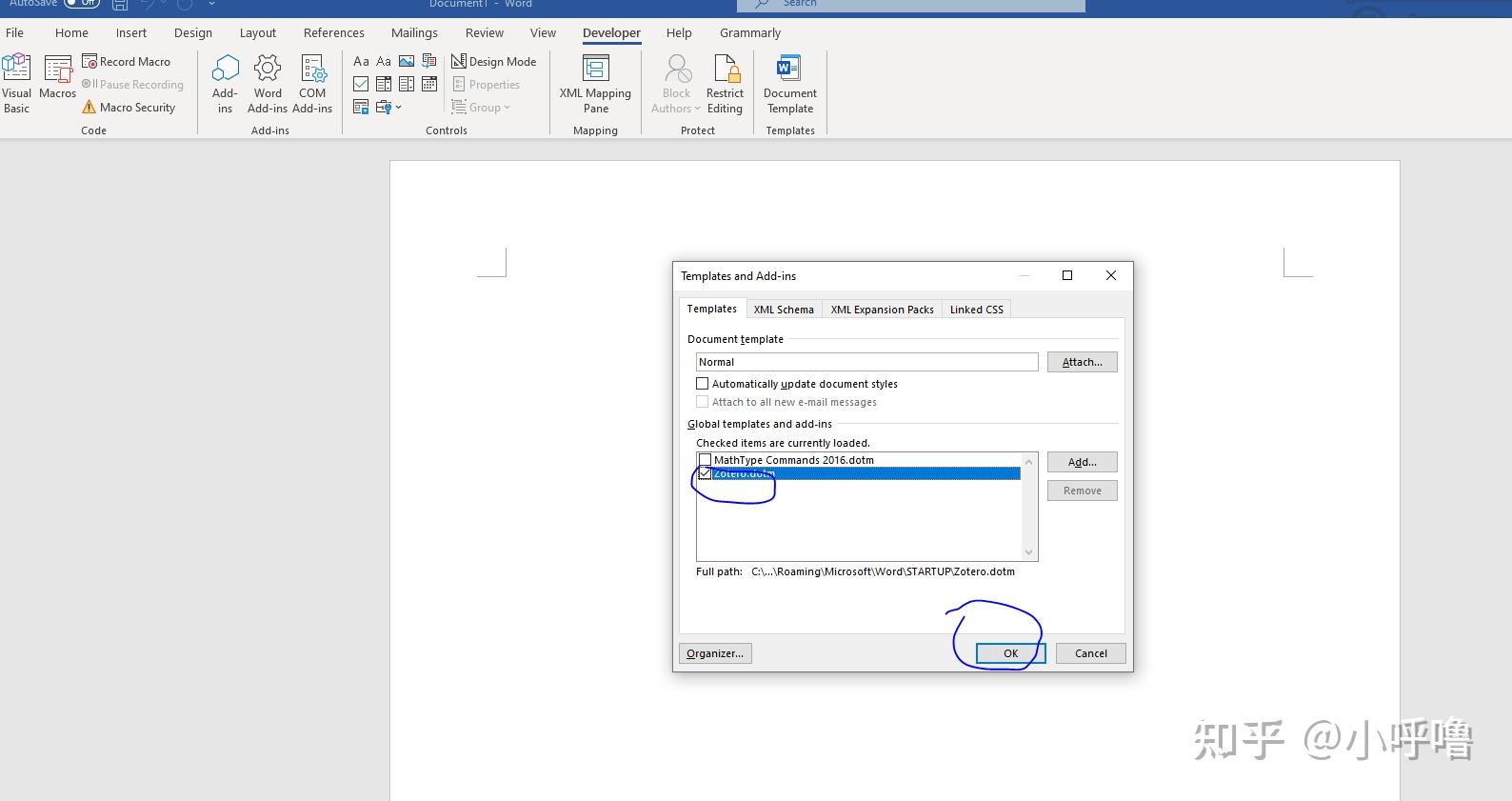
Task: Expand the Group controls dropdown
Action: (481, 107)
